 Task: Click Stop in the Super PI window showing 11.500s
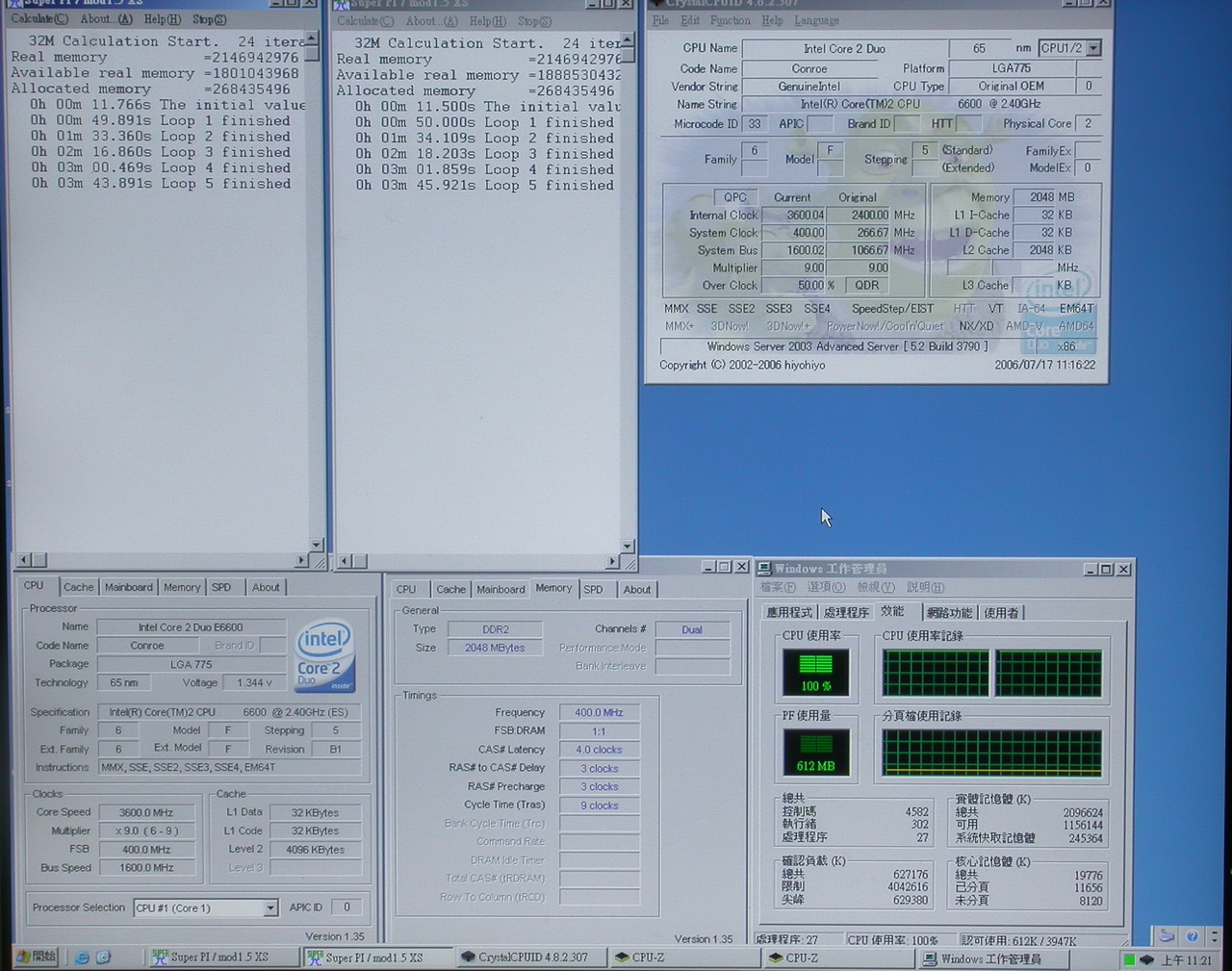pyautogui.click(x=534, y=21)
